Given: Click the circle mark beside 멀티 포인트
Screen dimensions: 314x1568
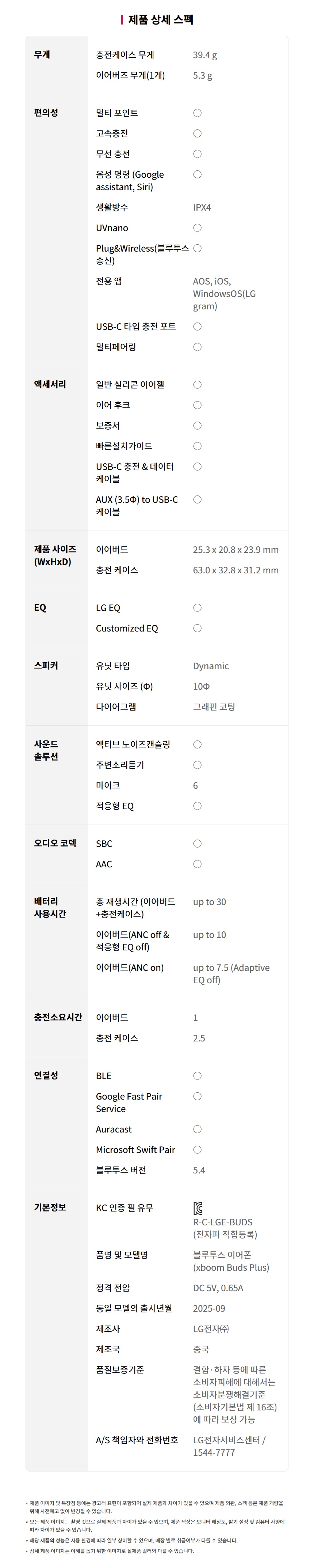Looking at the screenshot, I should (x=198, y=113).
